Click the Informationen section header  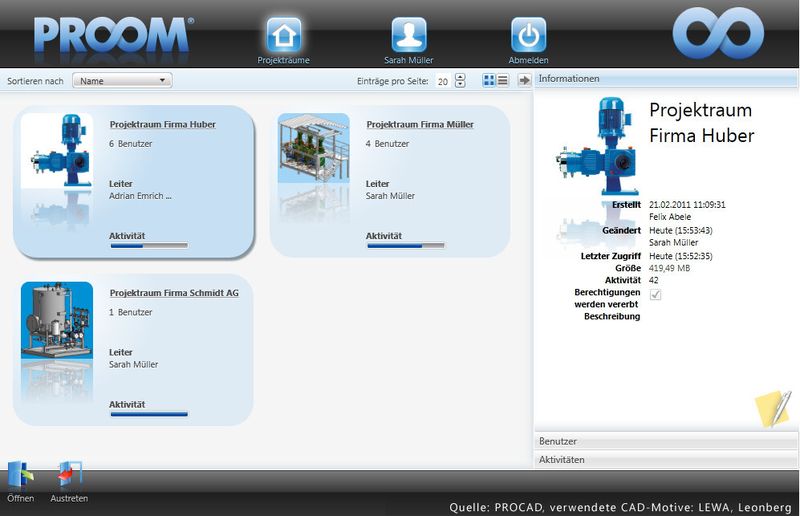click(665, 79)
